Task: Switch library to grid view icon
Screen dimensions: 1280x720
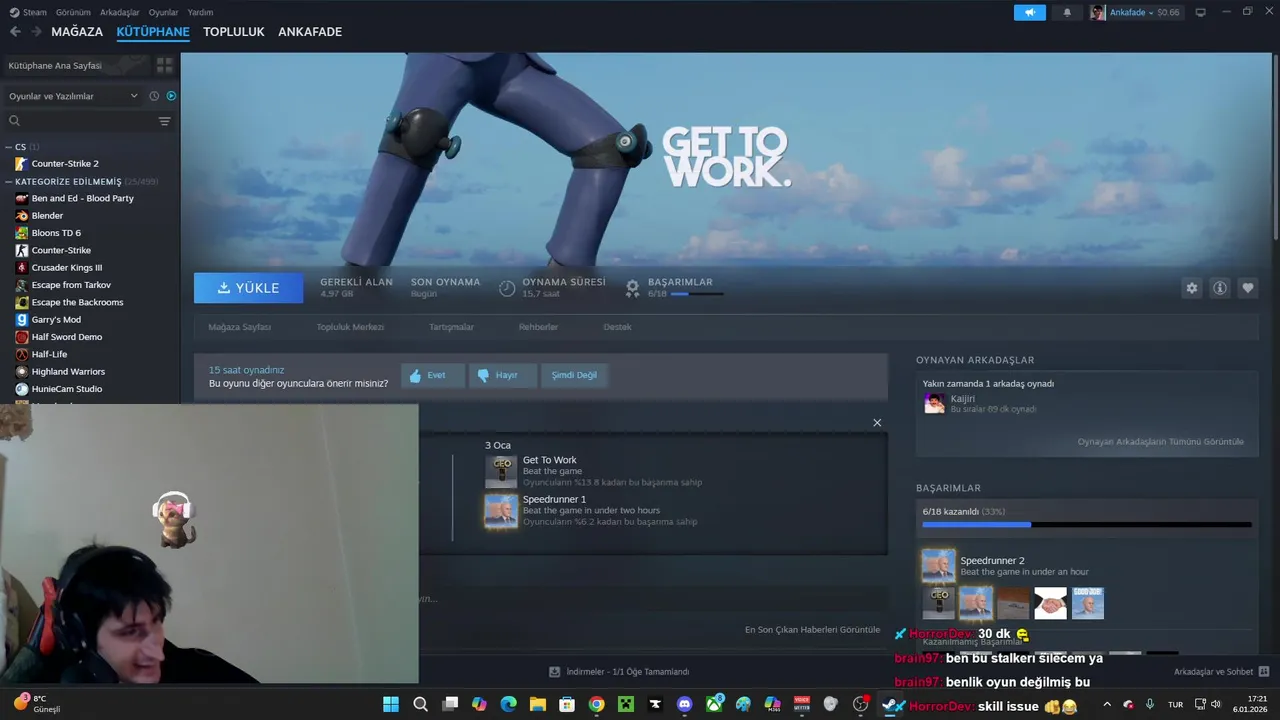Action: point(164,65)
